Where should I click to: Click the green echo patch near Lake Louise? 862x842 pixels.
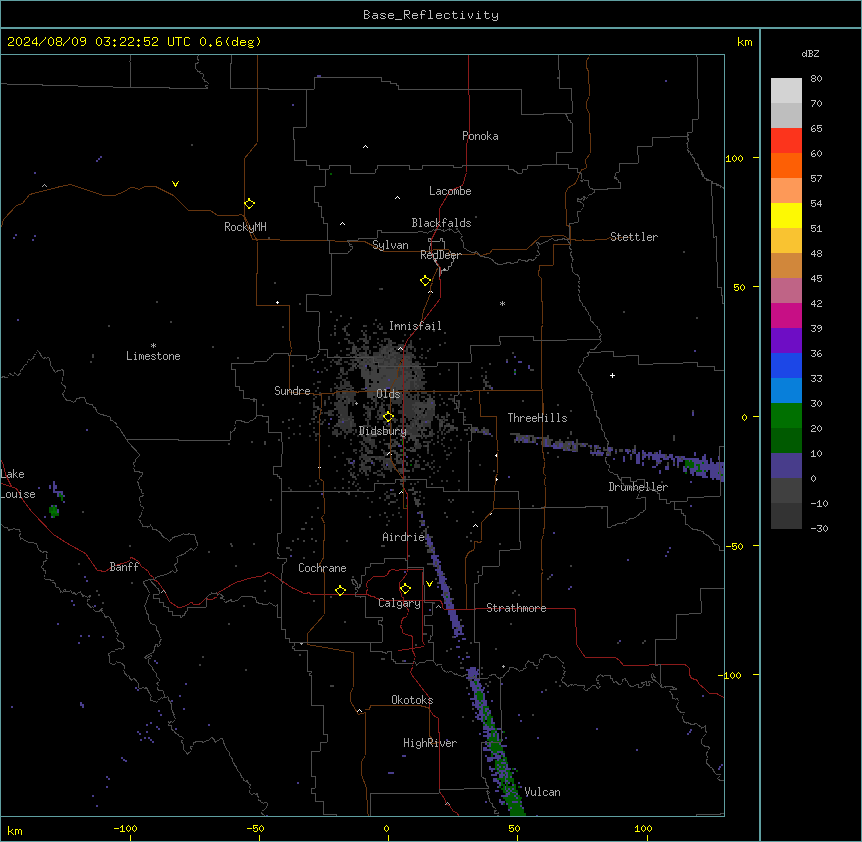pos(54,511)
